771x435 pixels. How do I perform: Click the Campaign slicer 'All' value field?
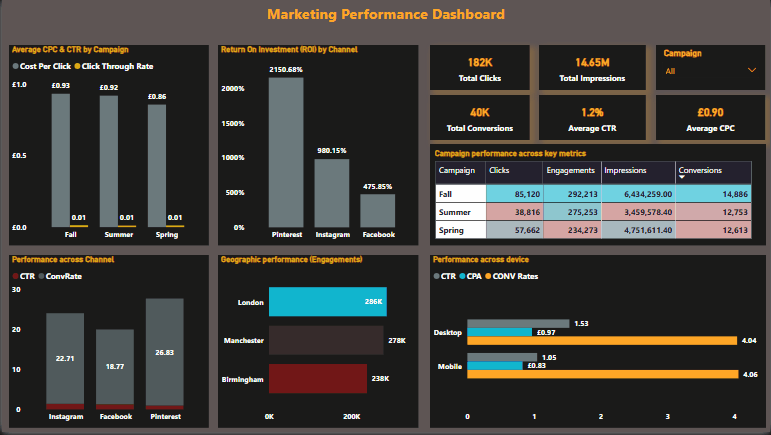coord(711,71)
